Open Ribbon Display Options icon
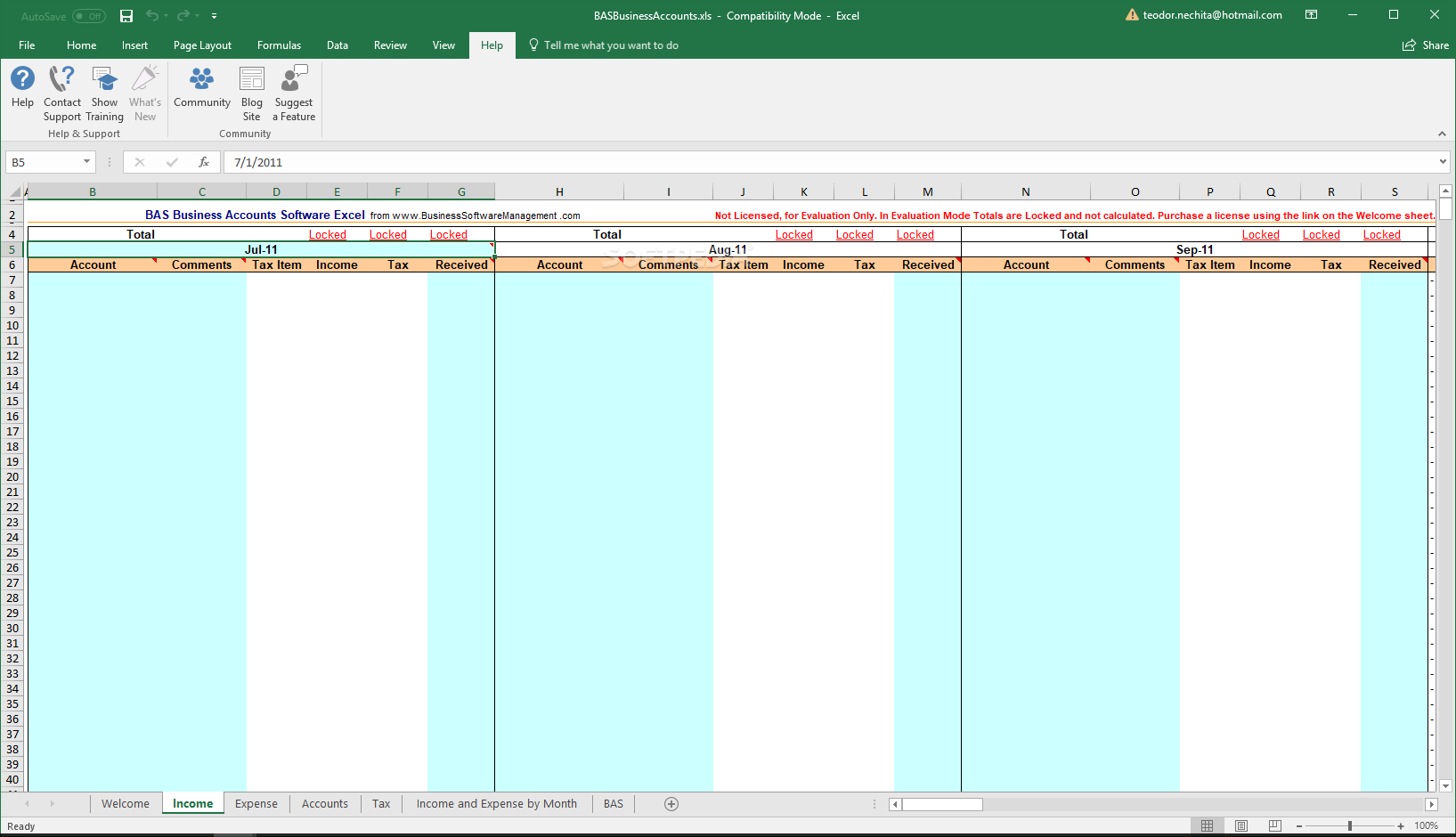This screenshot has height=837, width=1456. 1311,15
